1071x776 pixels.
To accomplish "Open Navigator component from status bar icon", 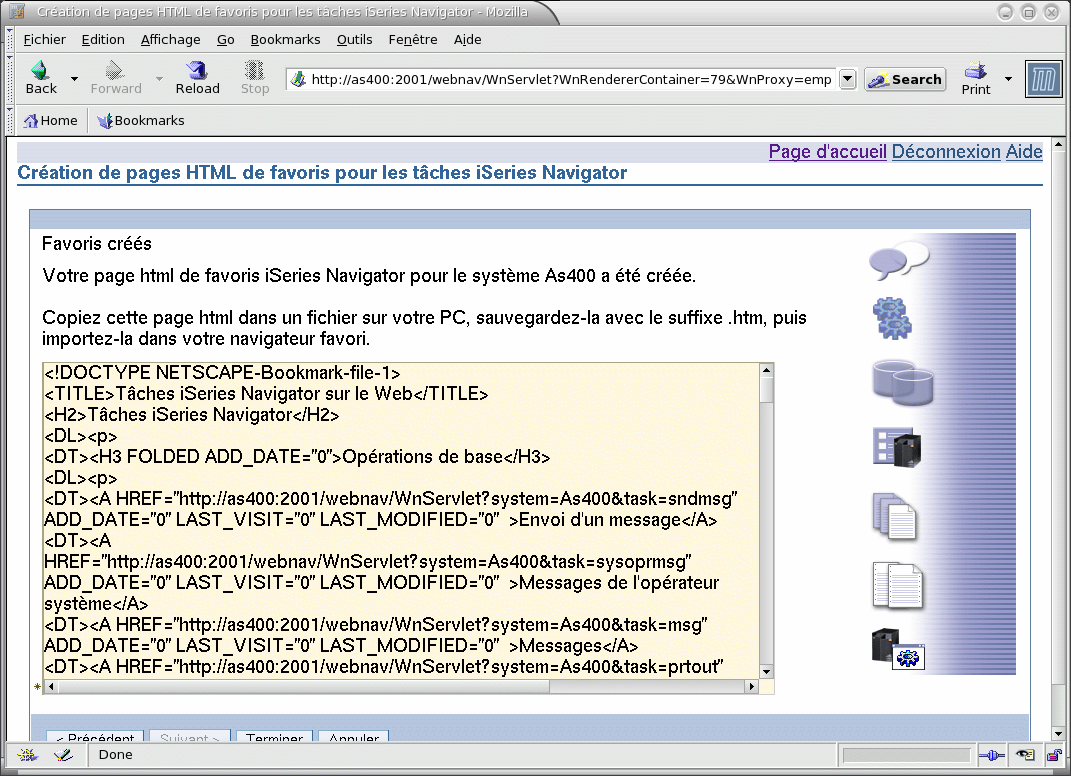I will pos(27,755).
